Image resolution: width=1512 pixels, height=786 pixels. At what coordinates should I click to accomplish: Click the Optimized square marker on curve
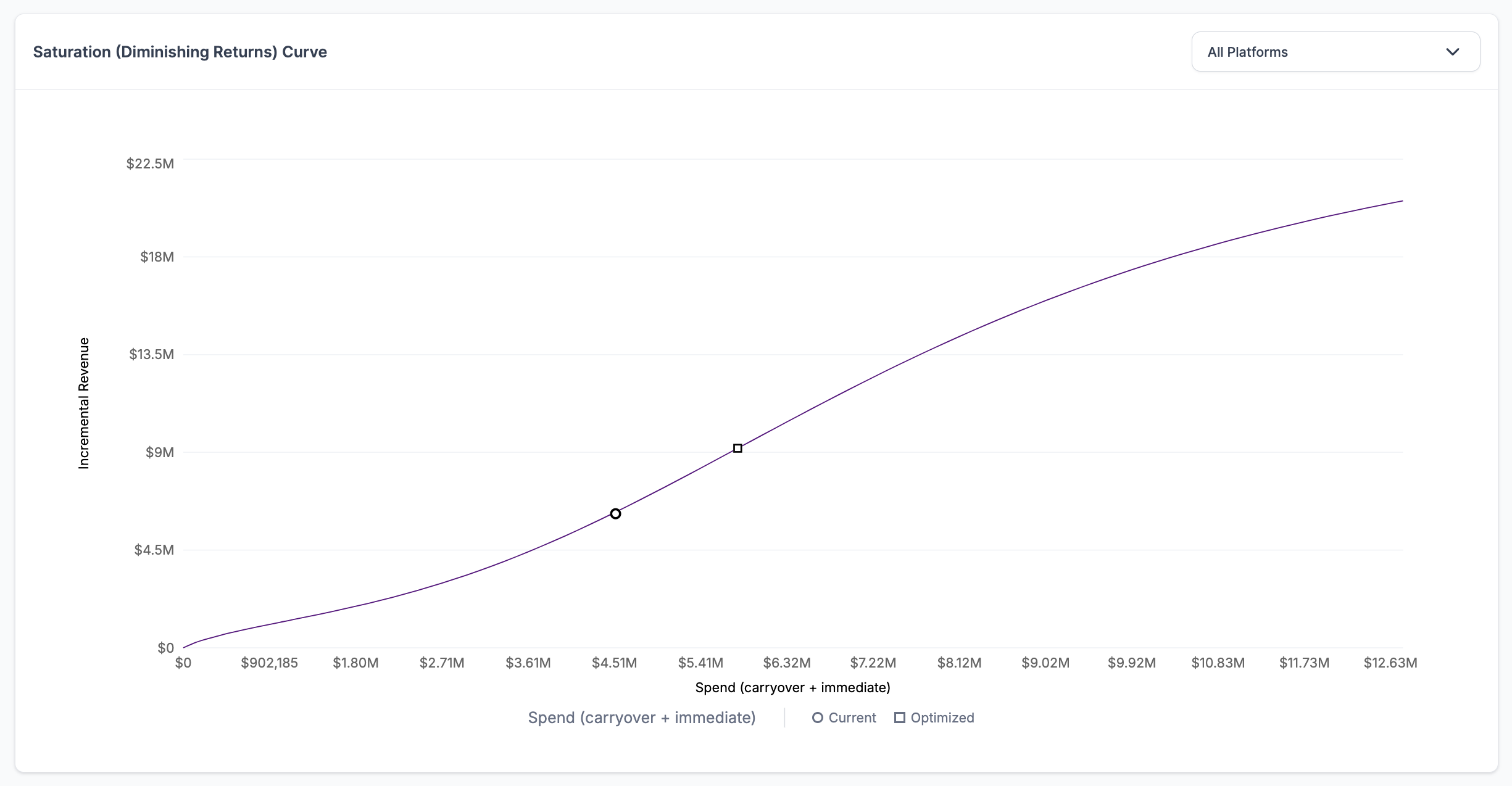coord(737,448)
